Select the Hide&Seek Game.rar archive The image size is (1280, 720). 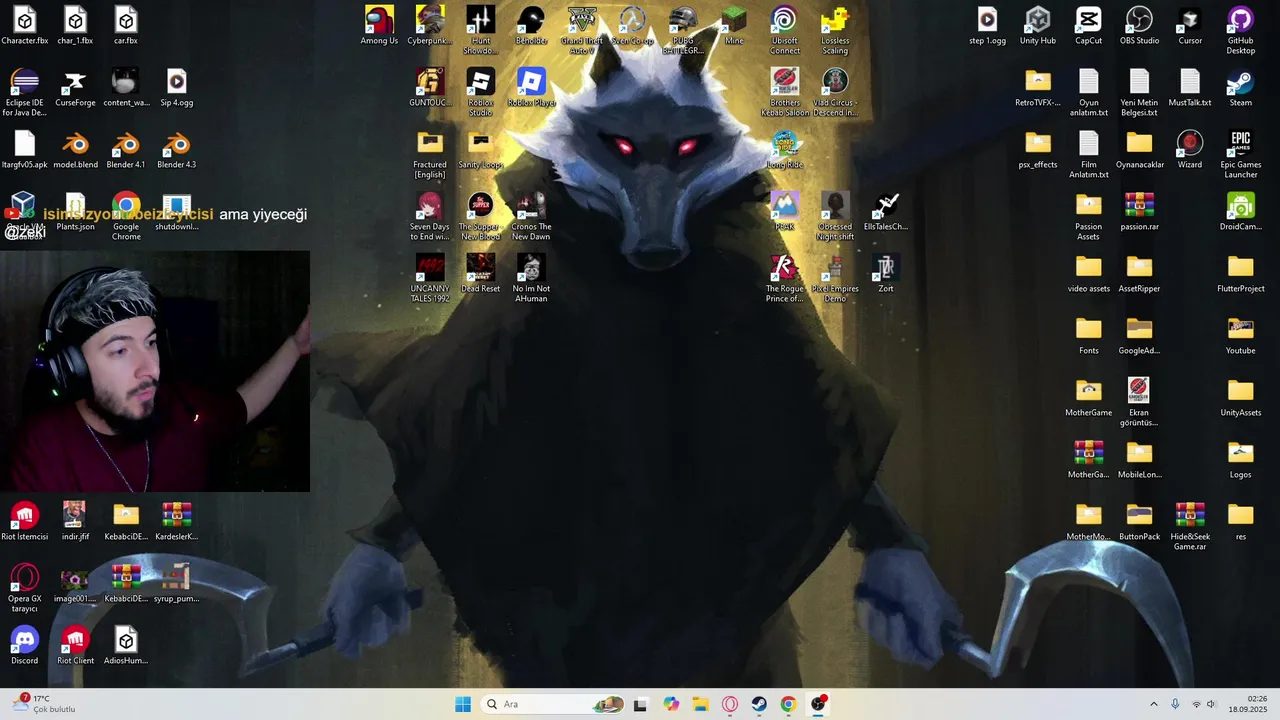tap(1190, 526)
